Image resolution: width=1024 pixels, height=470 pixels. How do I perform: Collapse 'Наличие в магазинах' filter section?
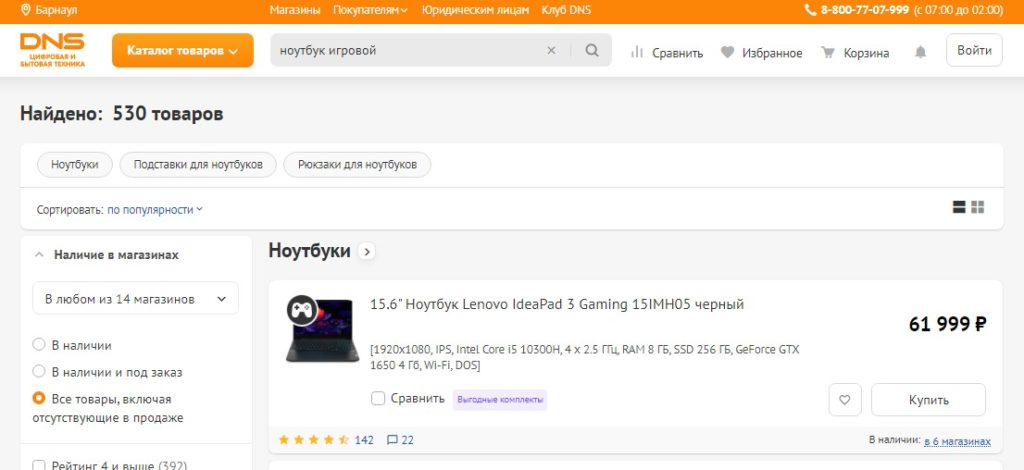(x=39, y=255)
